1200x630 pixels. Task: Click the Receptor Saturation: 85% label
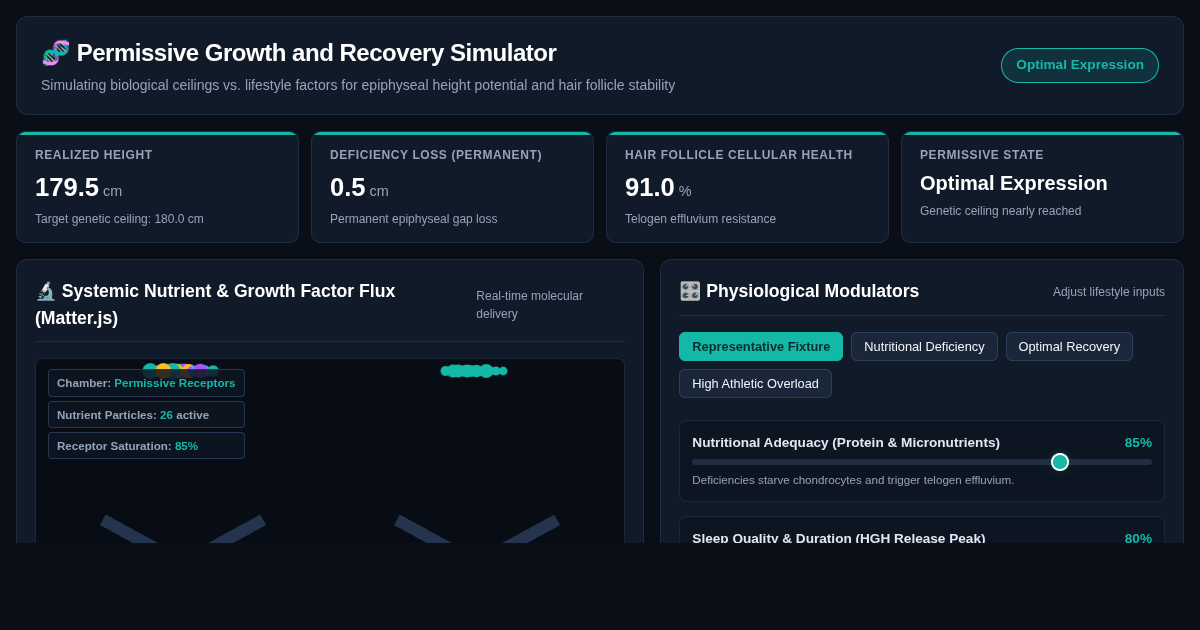point(146,446)
